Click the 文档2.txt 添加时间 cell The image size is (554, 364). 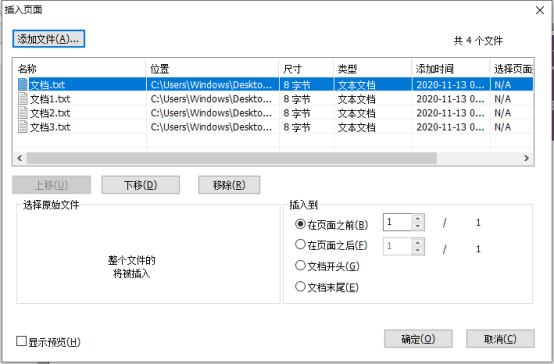(451, 113)
